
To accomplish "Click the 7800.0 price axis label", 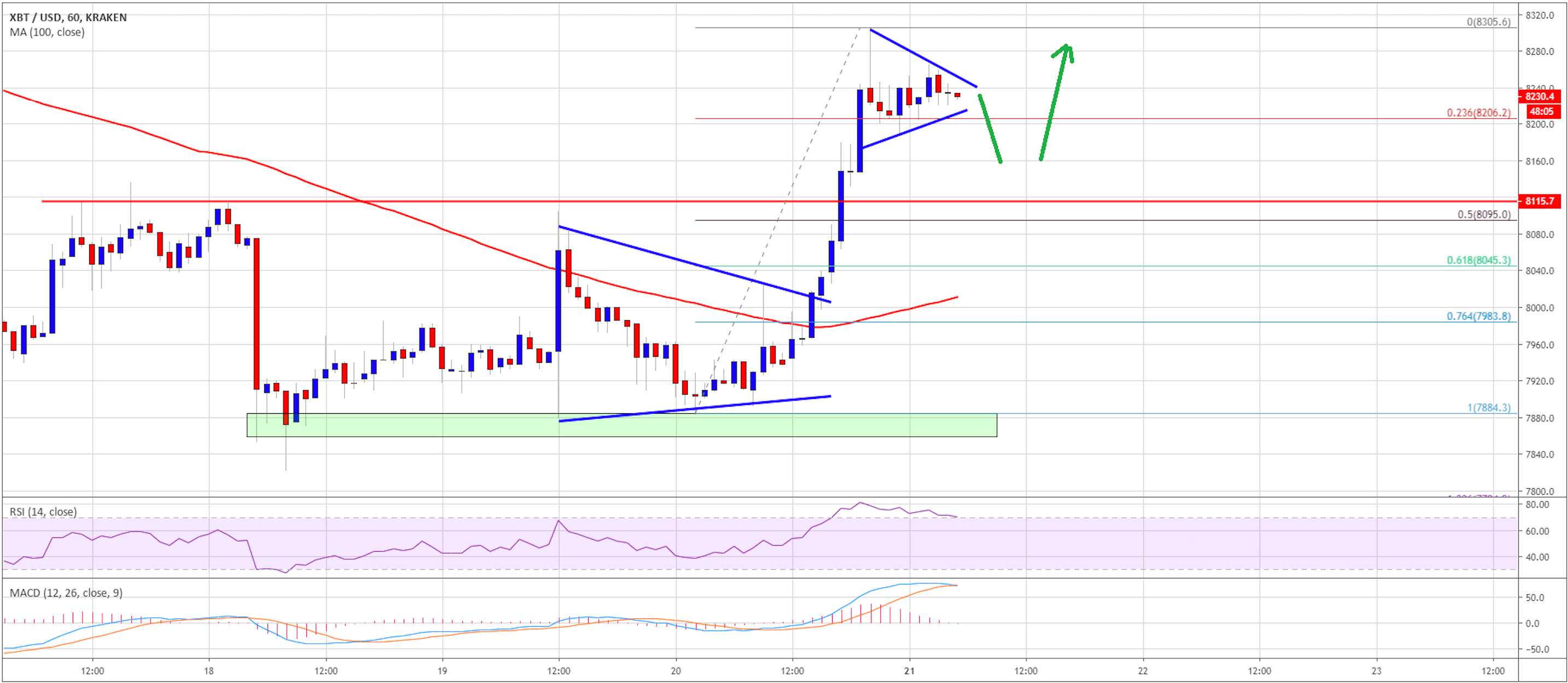I will pos(1540,491).
